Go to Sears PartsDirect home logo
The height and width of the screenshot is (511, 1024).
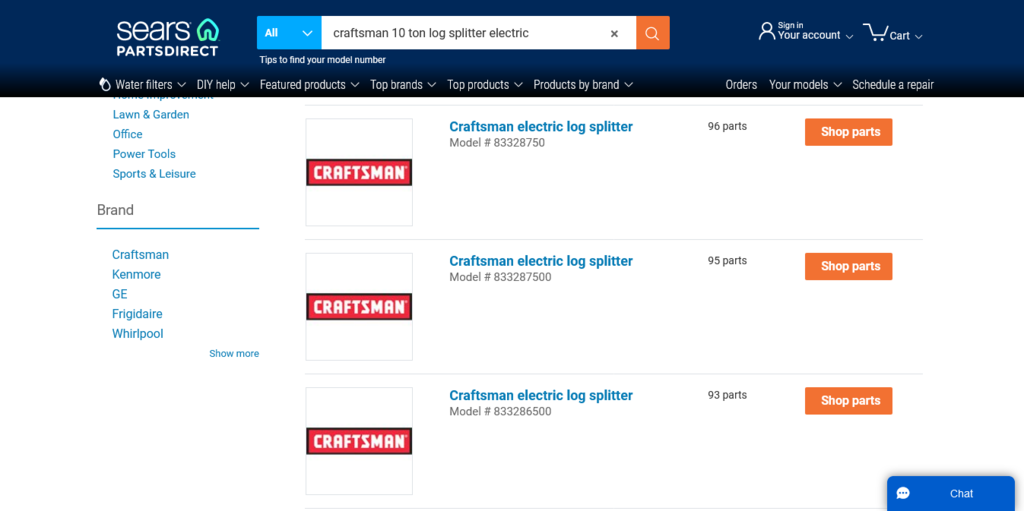pos(167,37)
